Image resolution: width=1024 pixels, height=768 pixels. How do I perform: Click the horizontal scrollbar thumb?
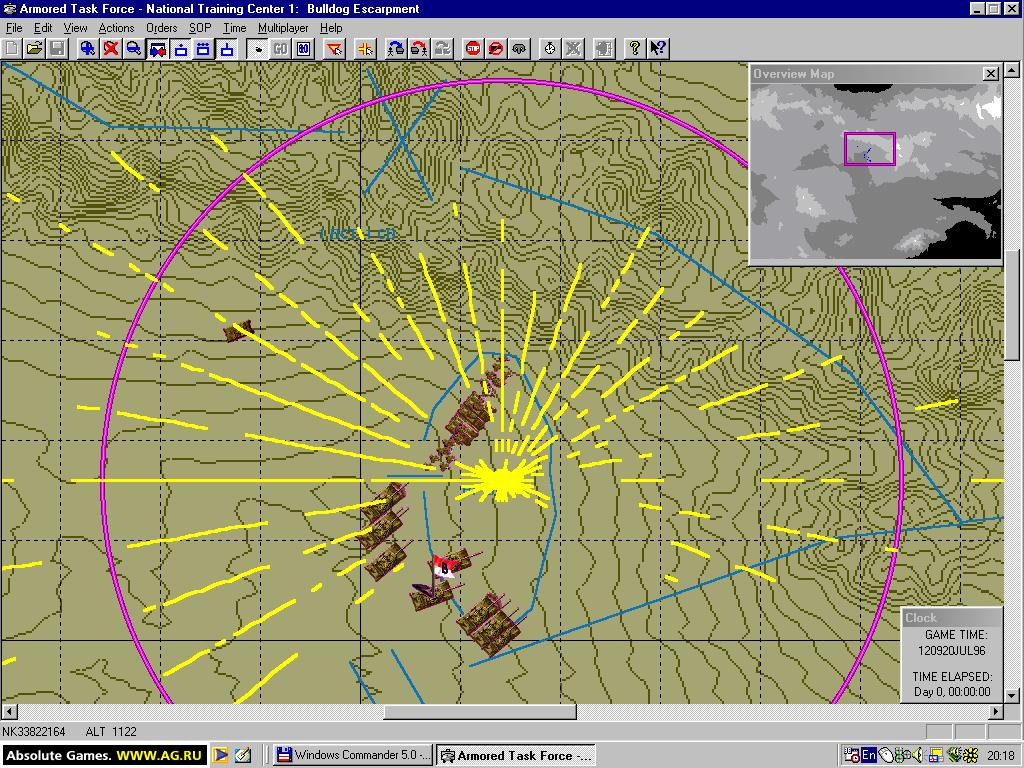[480, 711]
